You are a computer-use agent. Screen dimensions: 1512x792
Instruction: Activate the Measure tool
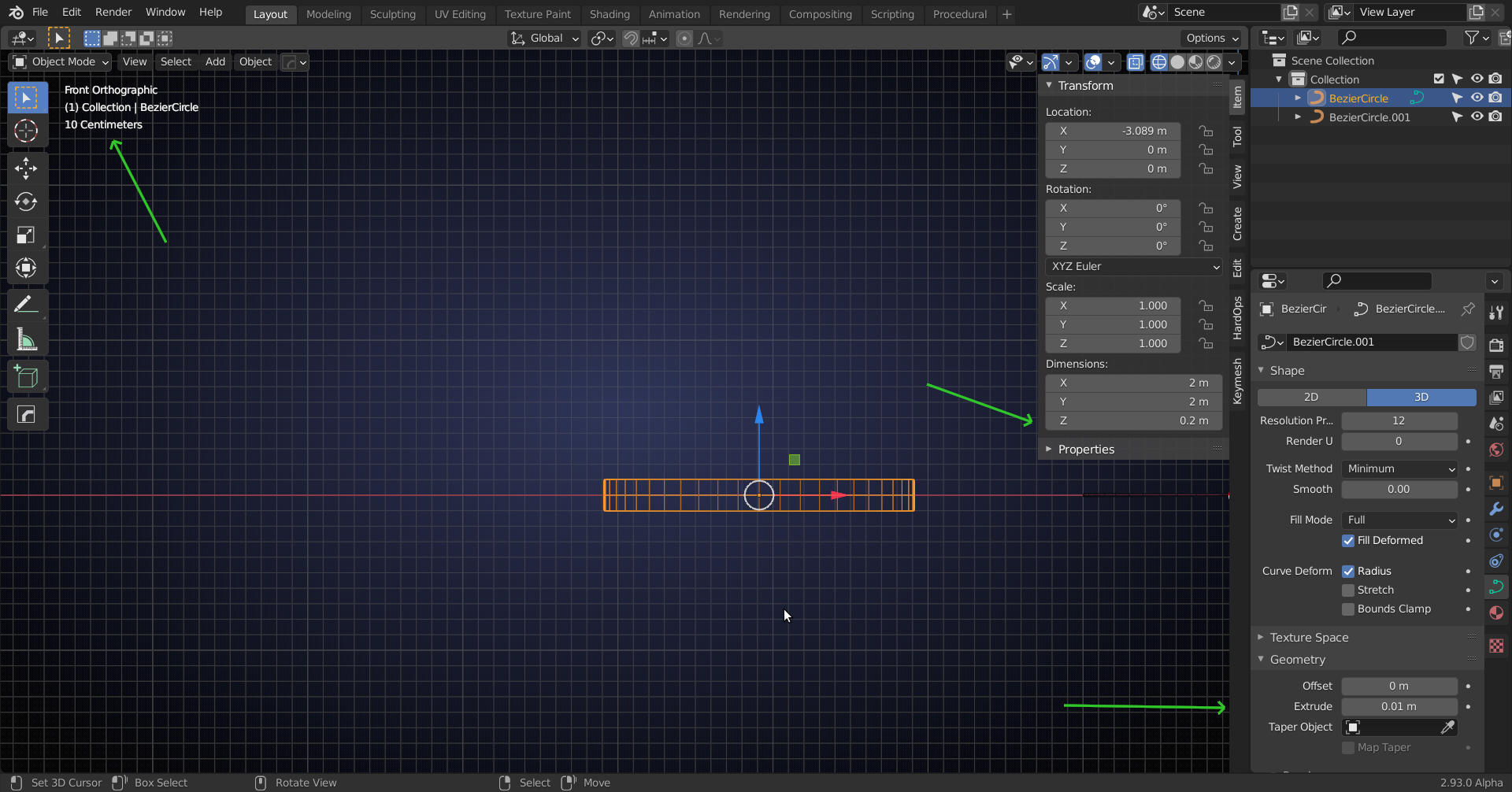pos(27,339)
